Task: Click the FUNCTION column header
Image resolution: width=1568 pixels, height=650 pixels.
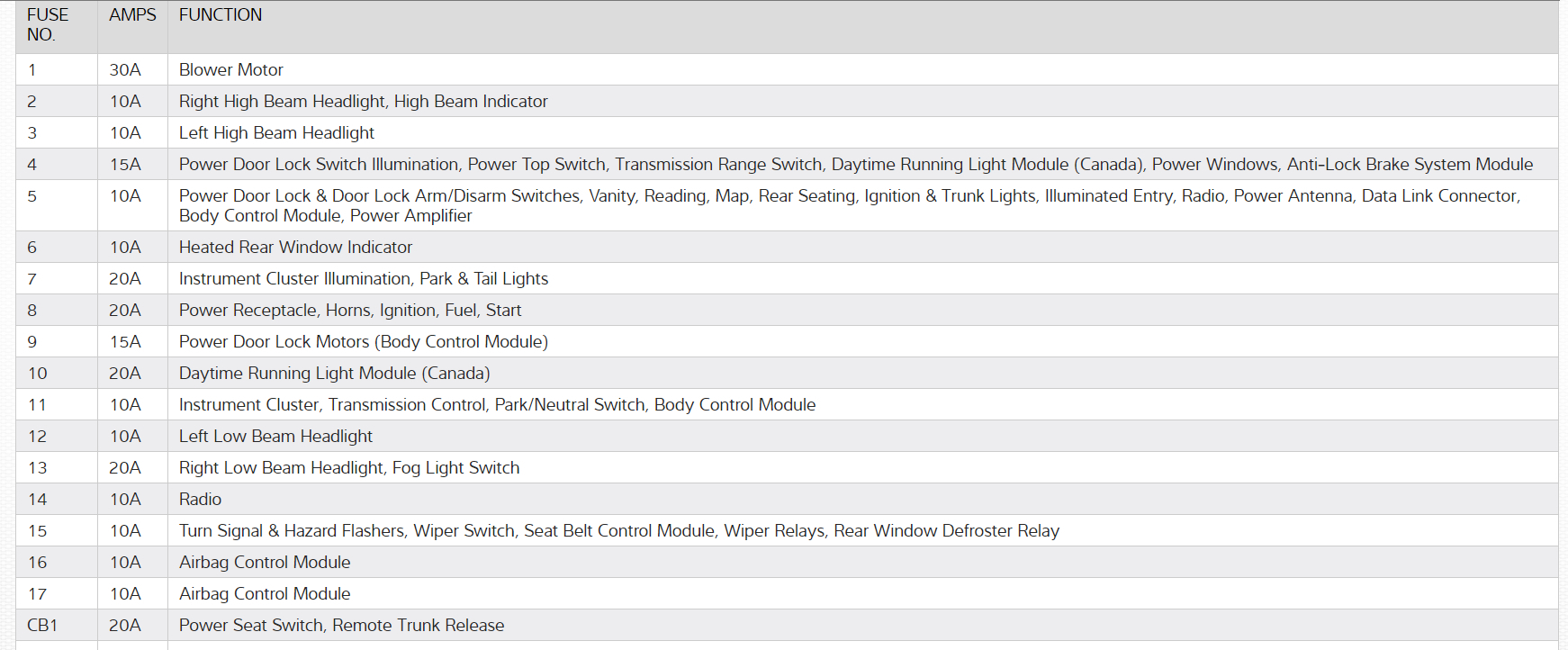Action: [221, 15]
